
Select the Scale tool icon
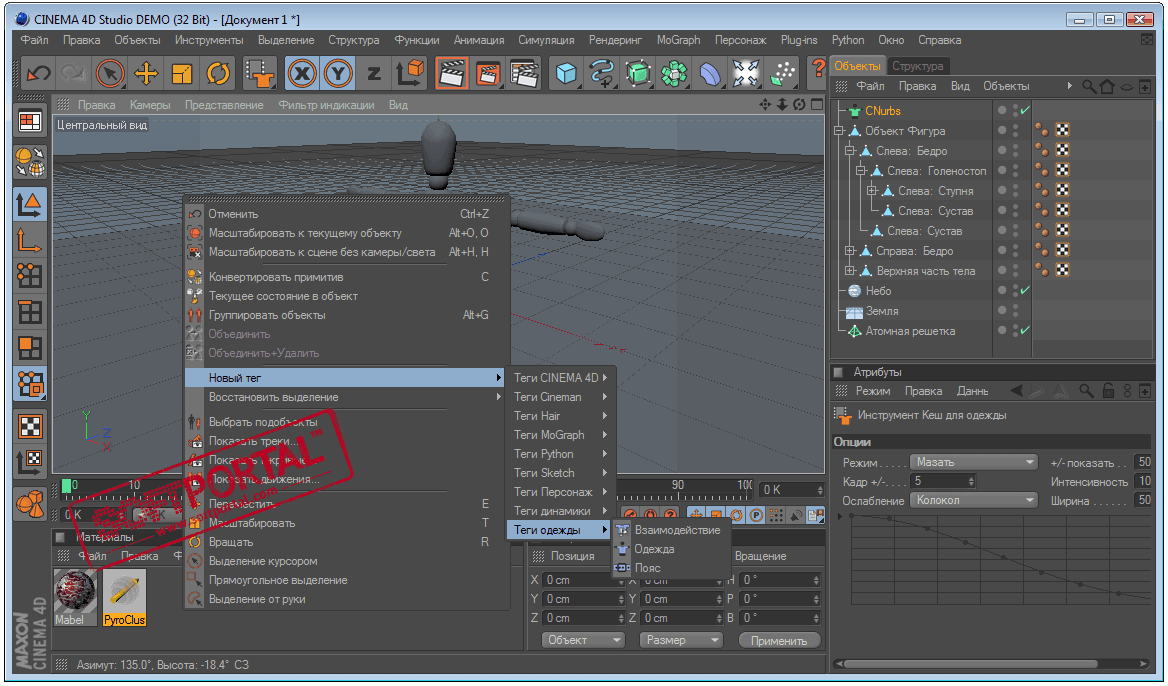point(182,73)
